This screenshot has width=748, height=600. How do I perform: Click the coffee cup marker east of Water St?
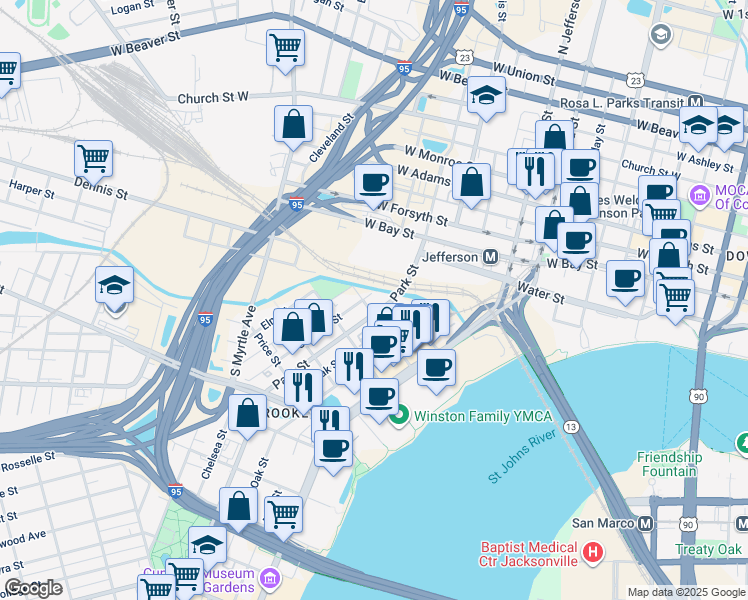click(625, 278)
